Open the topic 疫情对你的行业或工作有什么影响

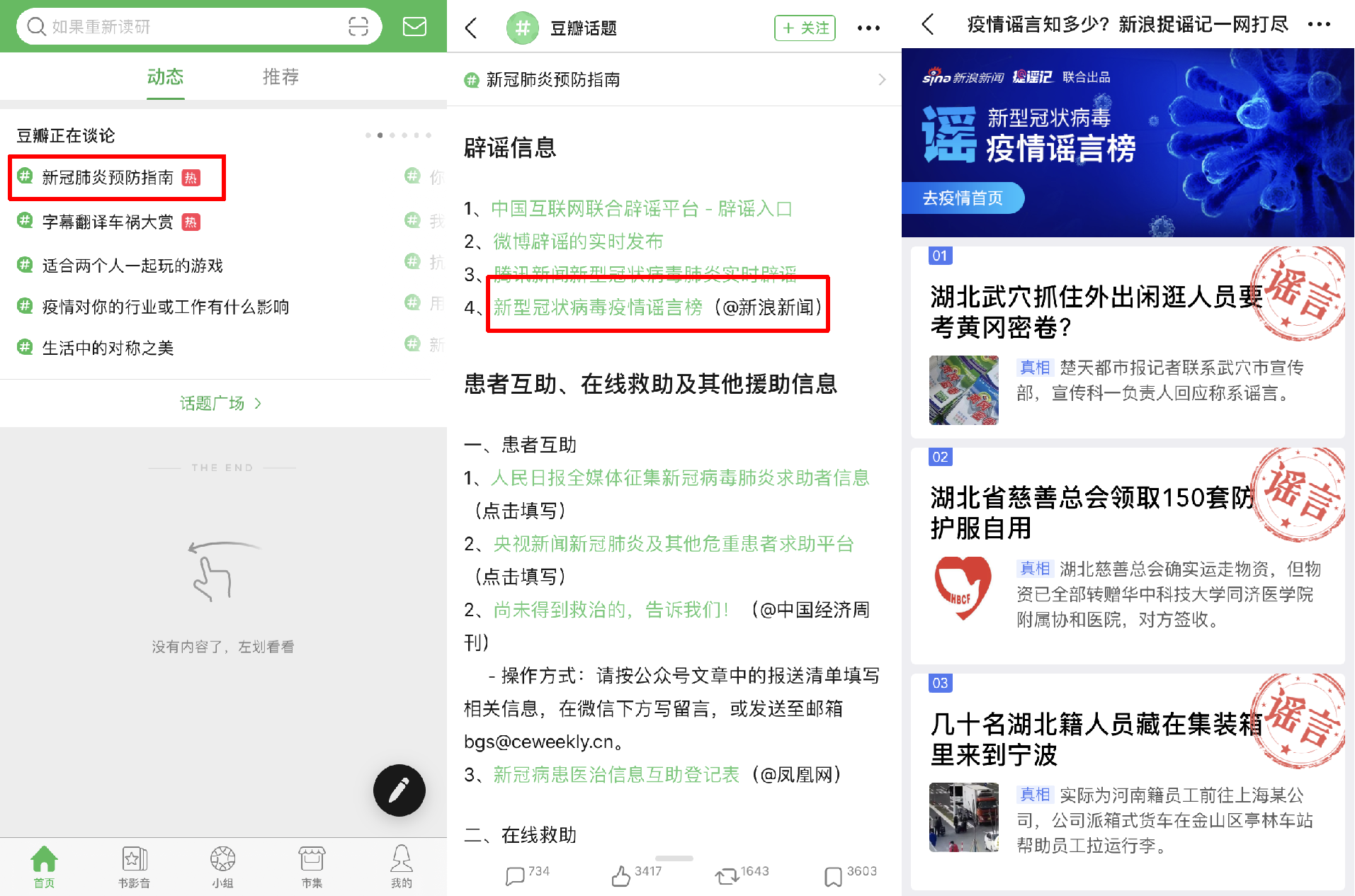[166, 307]
